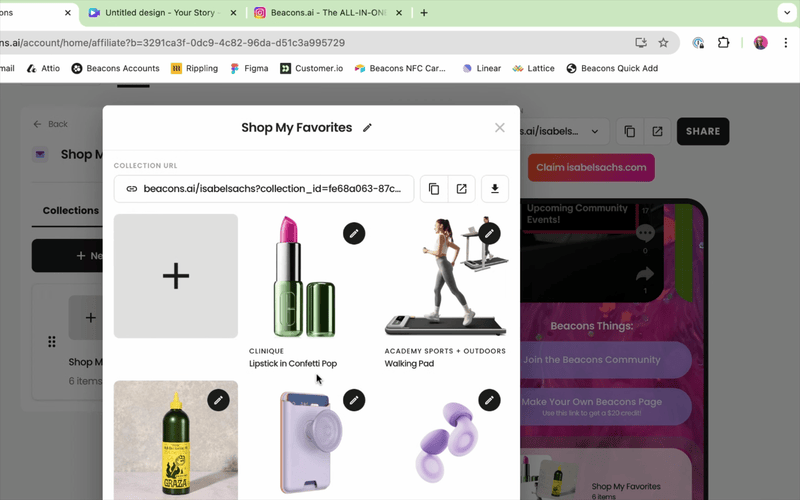
Task: Switch to the Untitled design tab
Action: coord(160,13)
